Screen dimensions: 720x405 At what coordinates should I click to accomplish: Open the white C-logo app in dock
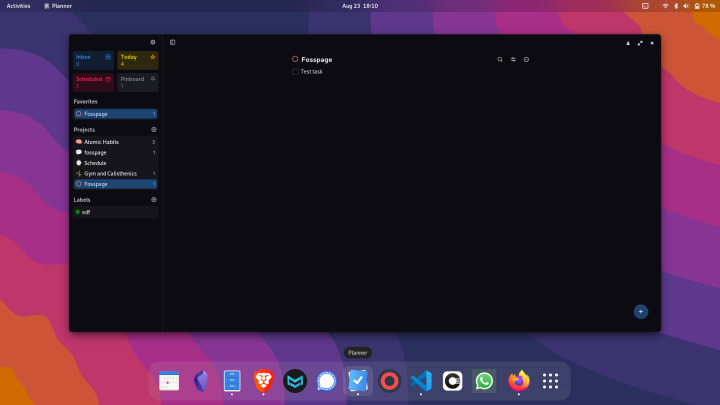point(452,381)
